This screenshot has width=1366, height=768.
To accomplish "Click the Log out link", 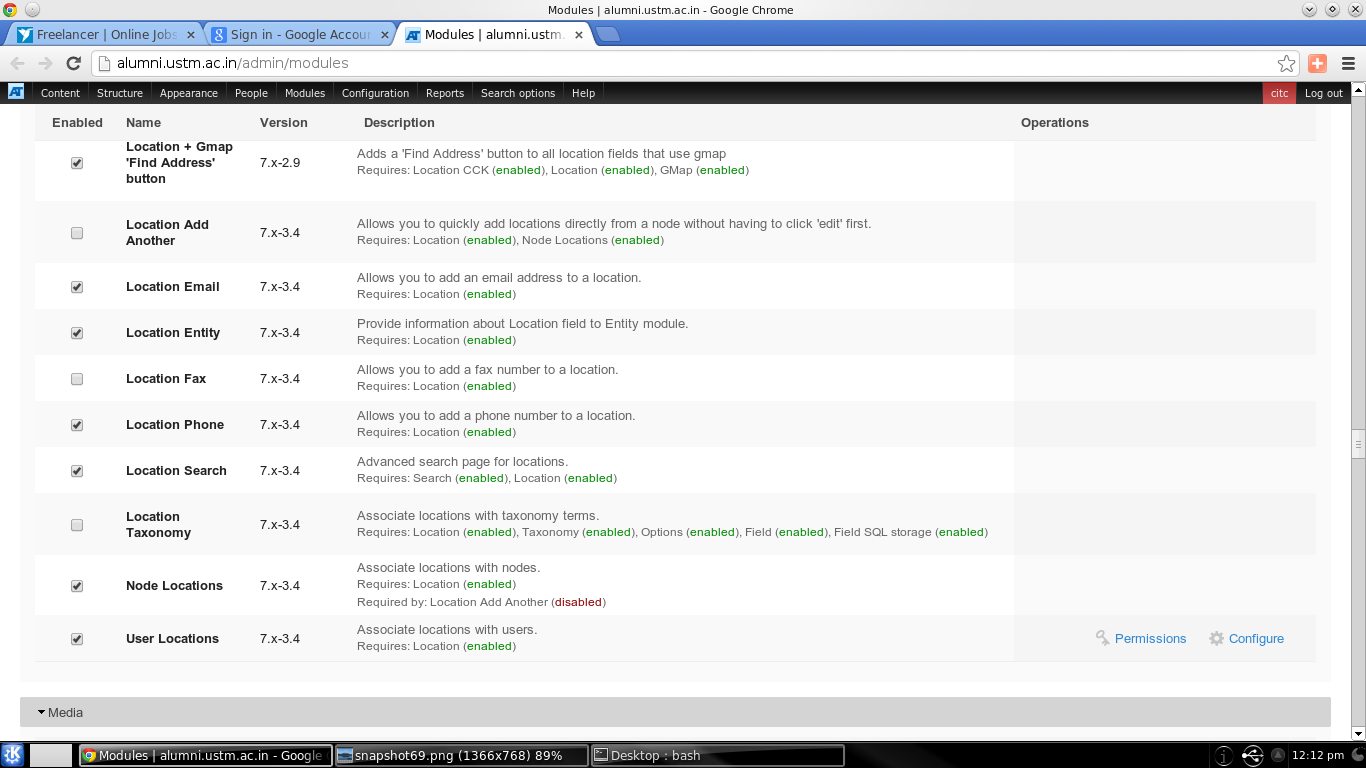I will pos(1324,93).
